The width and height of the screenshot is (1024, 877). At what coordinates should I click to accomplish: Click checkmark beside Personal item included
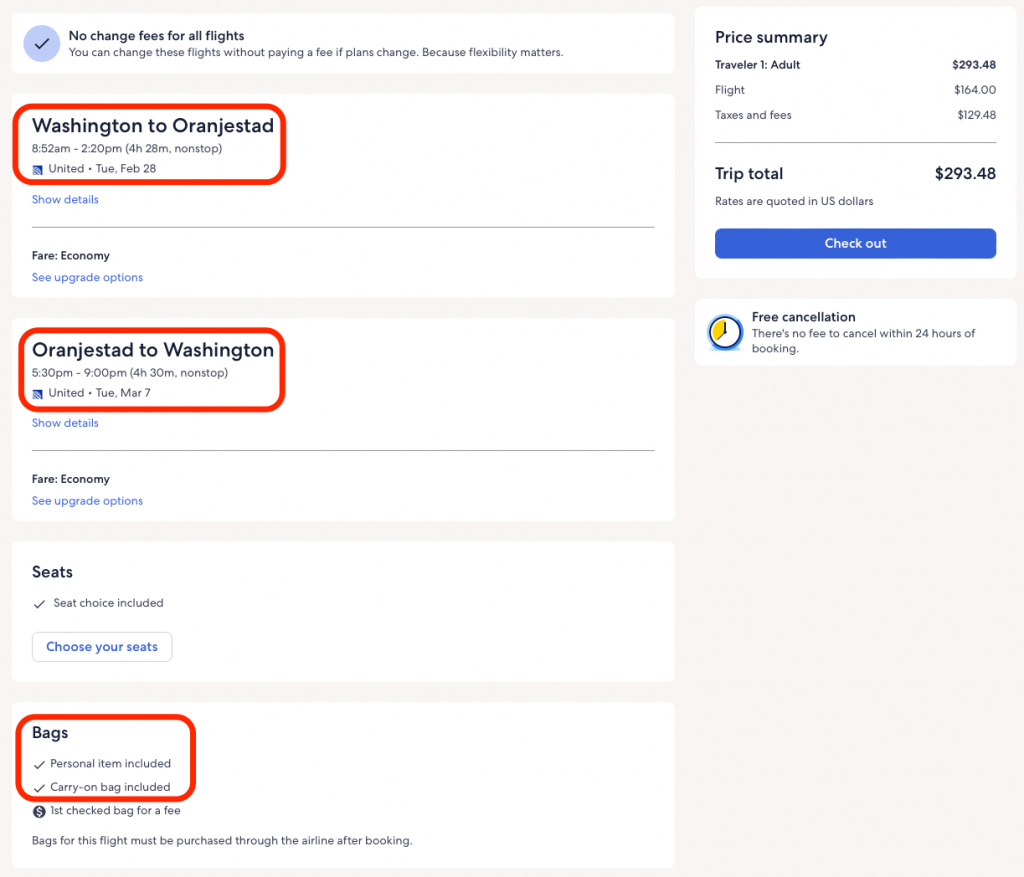coord(39,764)
